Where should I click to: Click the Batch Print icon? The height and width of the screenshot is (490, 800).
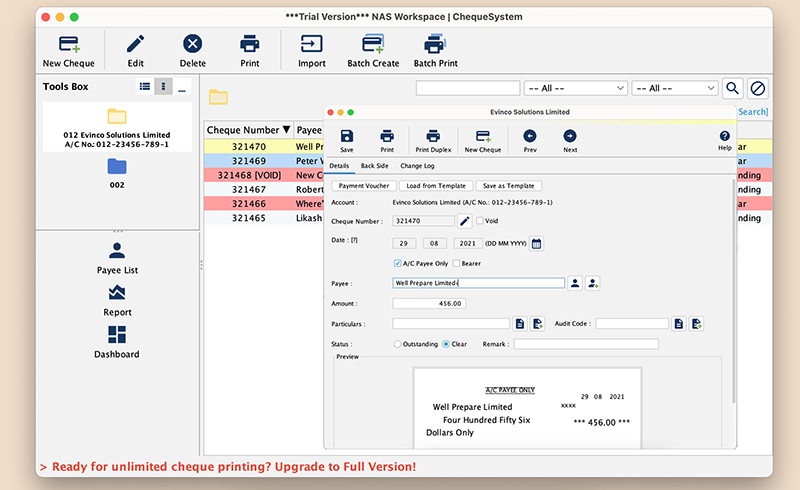[x=435, y=44]
